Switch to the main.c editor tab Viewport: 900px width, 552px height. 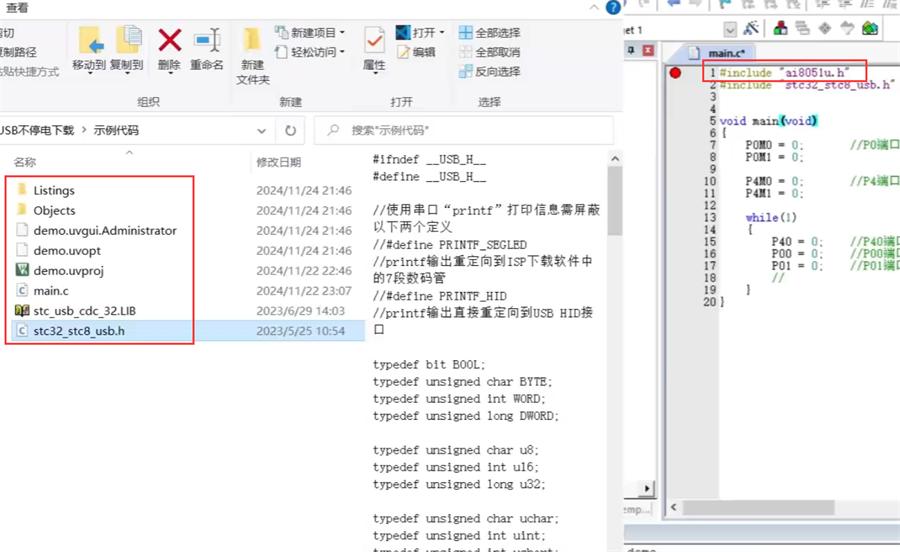coord(727,52)
